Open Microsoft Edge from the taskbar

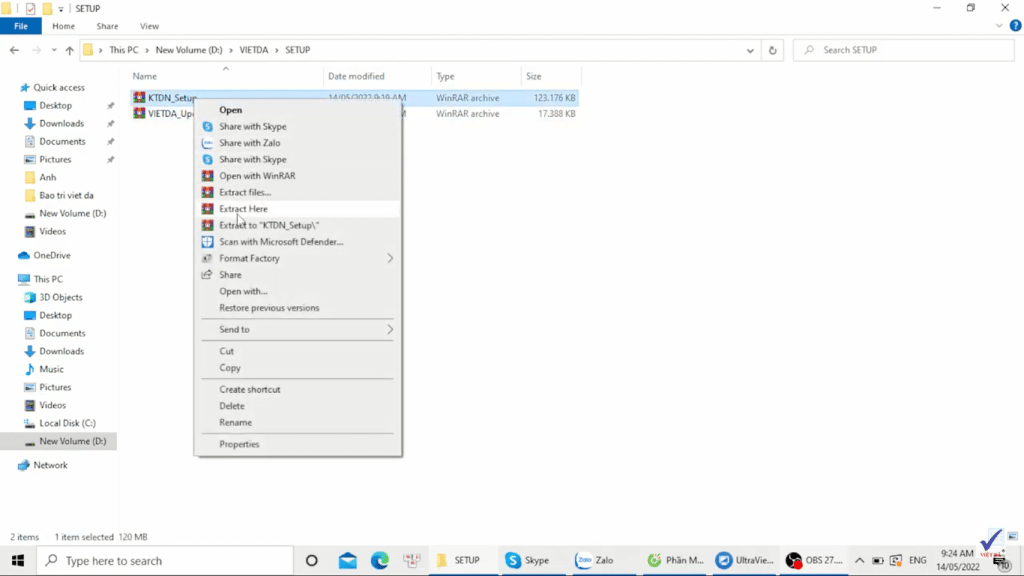pos(379,560)
